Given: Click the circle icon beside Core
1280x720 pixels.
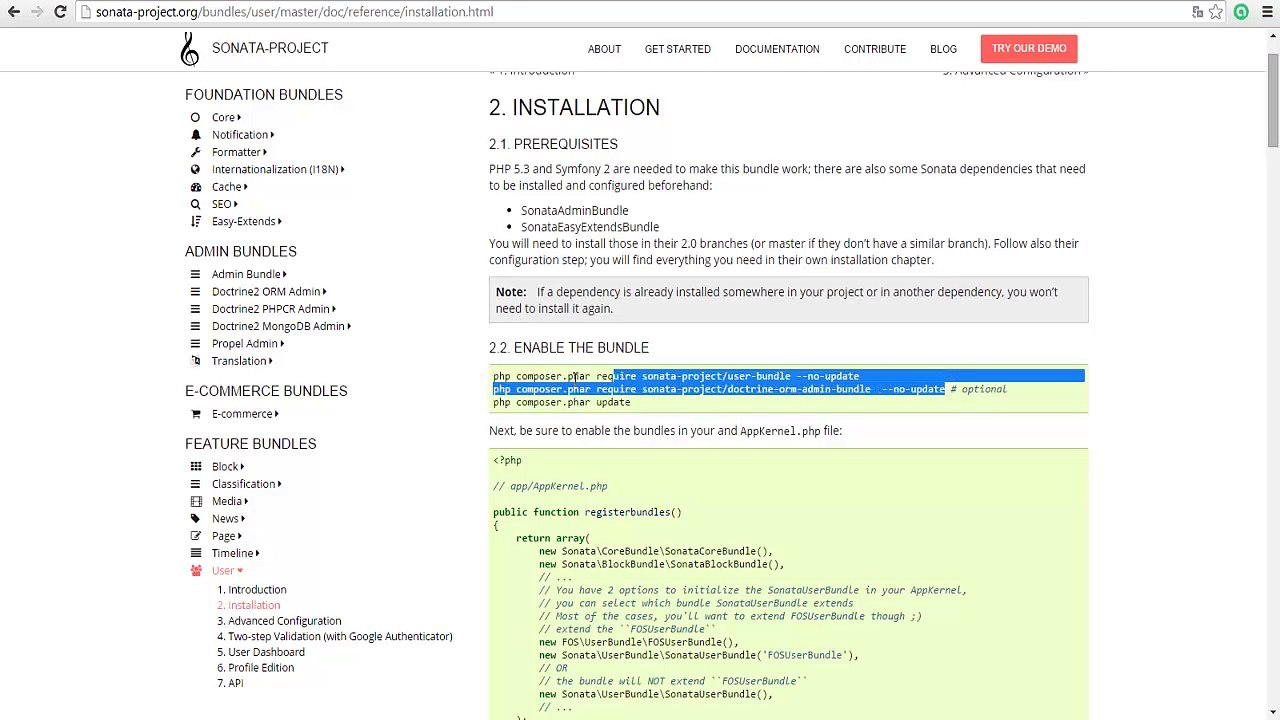Looking at the screenshot, I should point(195,117).
